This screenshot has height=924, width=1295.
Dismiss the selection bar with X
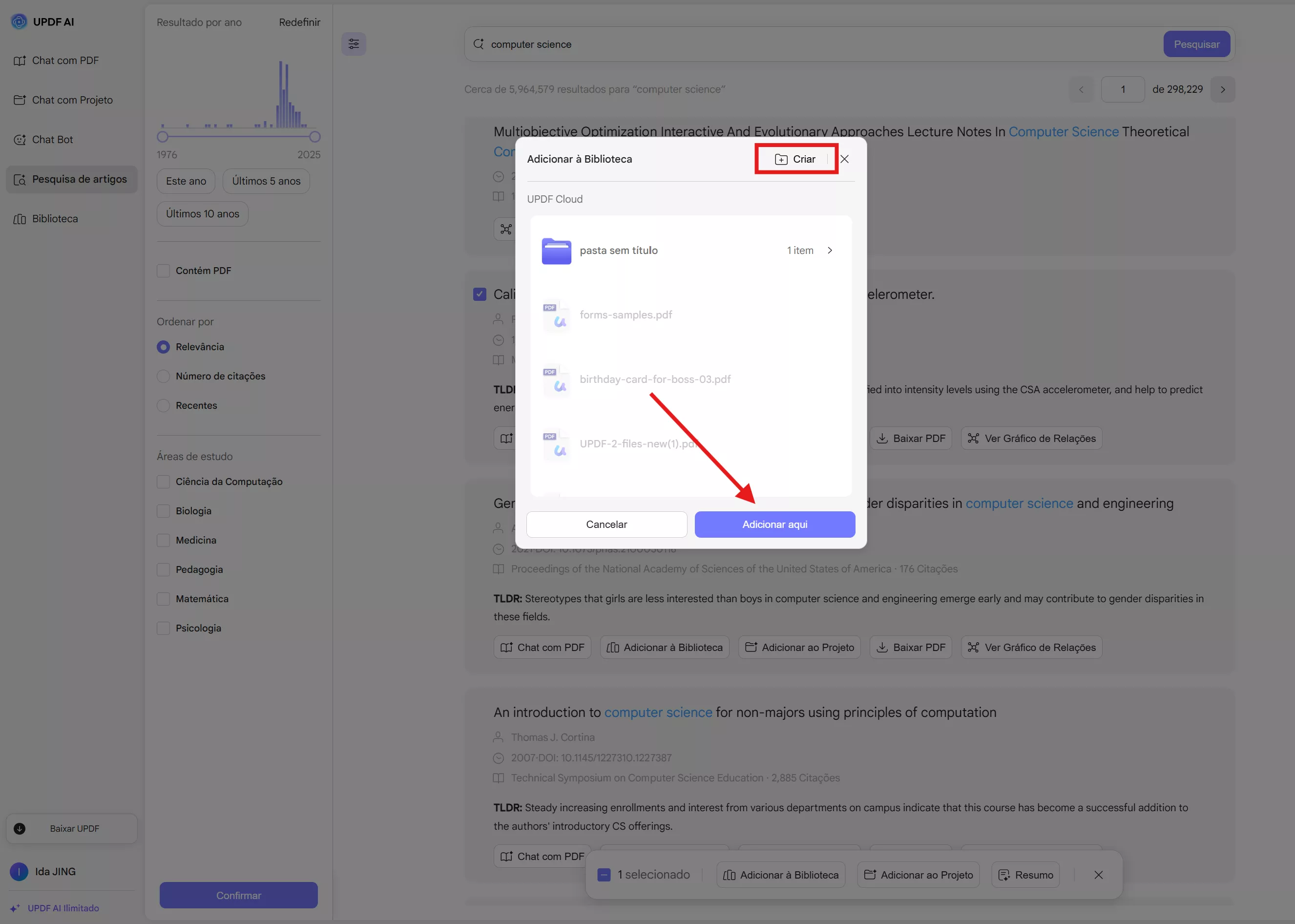(1099, 875)
